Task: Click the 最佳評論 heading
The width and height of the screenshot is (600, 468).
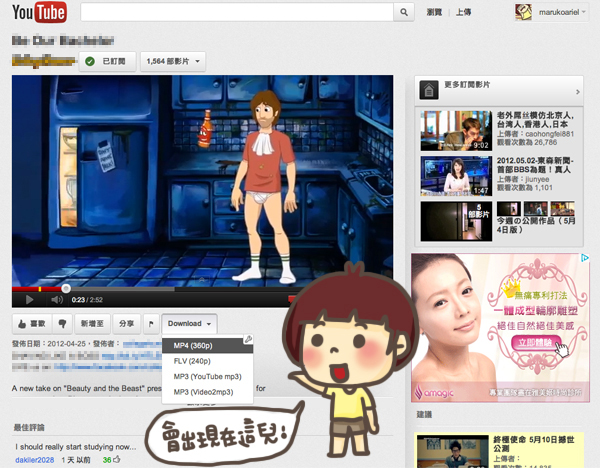Action: click(x=29, y=427)
